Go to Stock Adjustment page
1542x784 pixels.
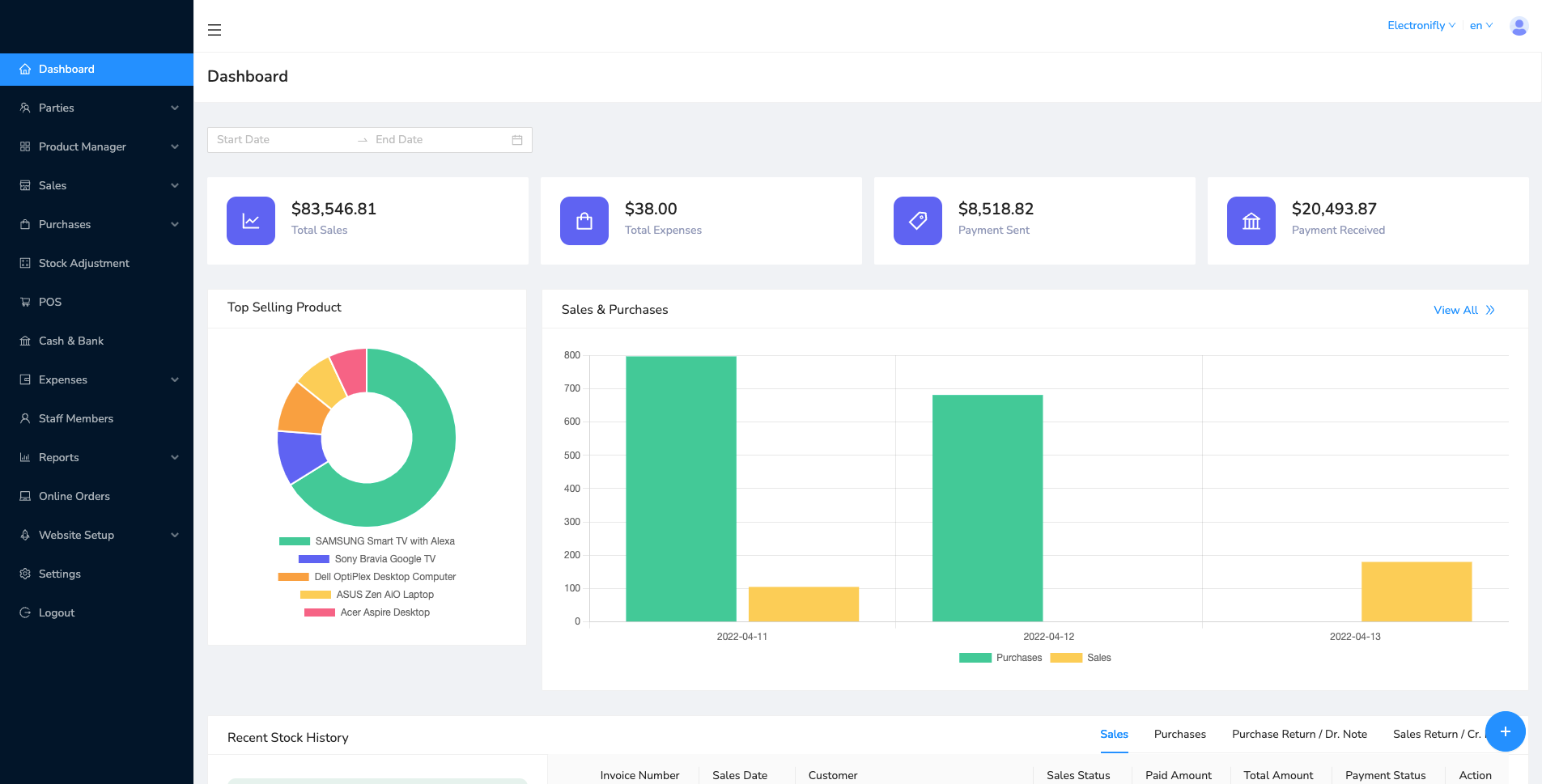tap(97, 263)
